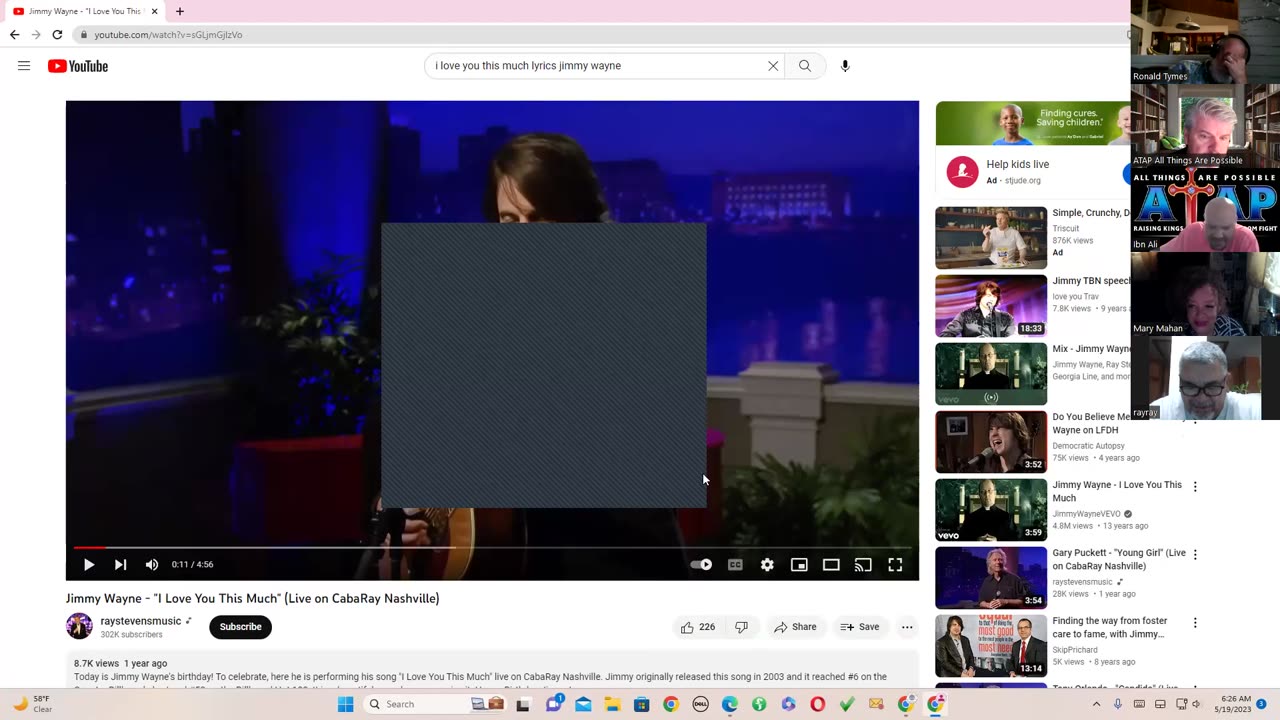Open a new browser tab
Viewport: 1280px width, 720px height.
[180, 11]
